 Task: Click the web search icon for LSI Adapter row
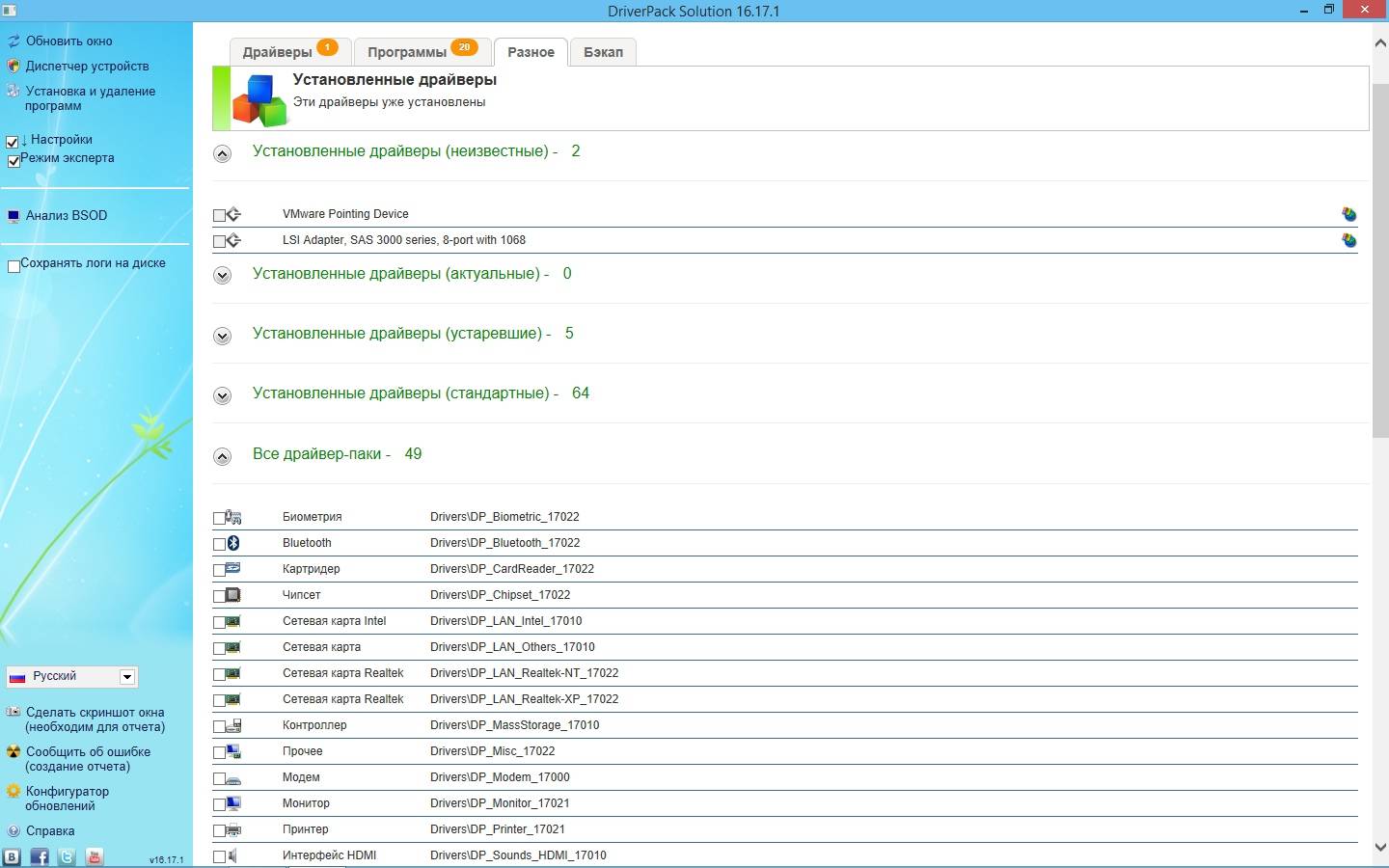click(1348, 240)
